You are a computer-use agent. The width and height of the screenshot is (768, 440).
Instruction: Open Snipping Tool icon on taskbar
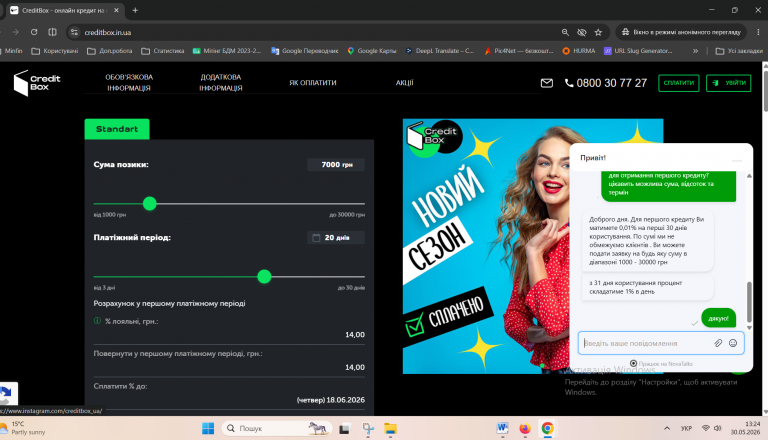click(x=368, y=429)
